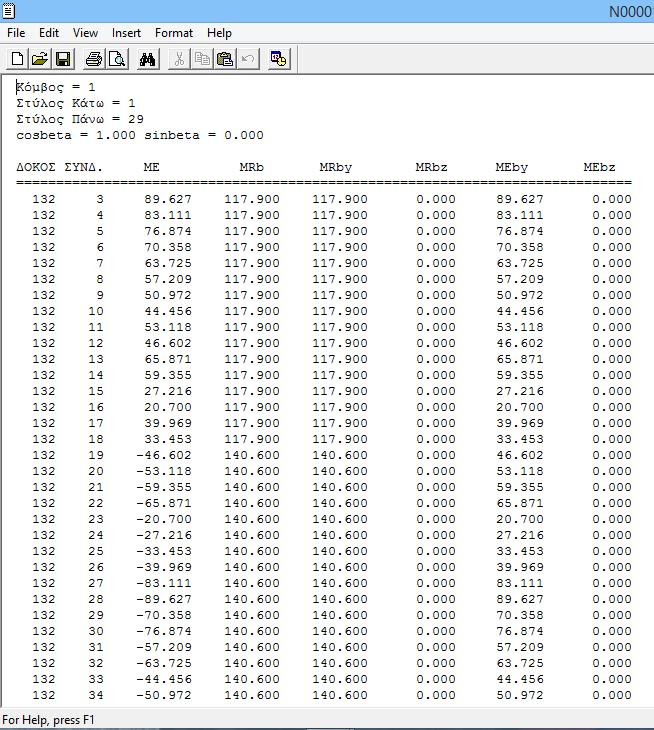This screenshot has width=654, height=730.
Task: Click ME value 27.216 in row 15
Action: pos(168,391)
